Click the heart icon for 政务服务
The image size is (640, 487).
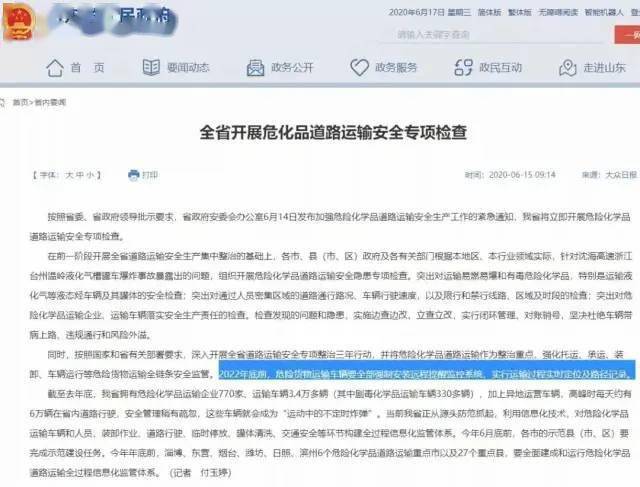(360, 67)
